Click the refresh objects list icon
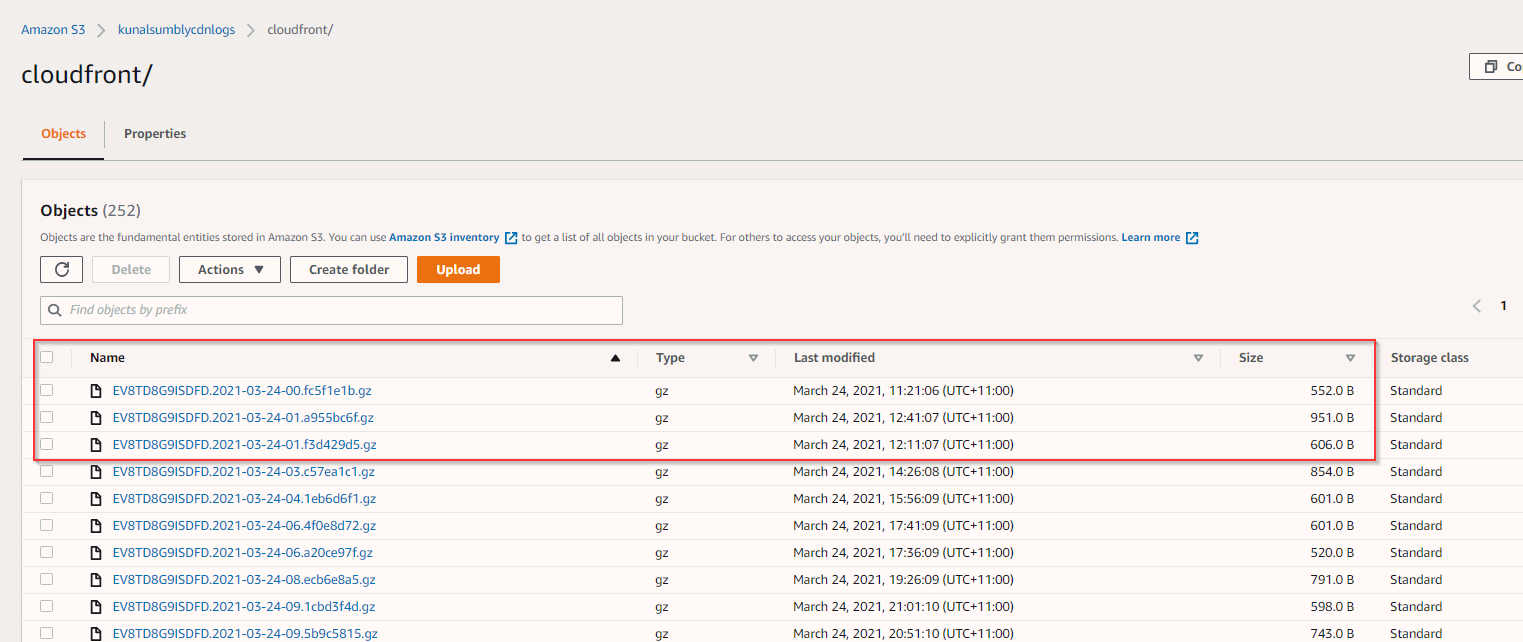The image size is (1523, 642). tap(61, 269)
